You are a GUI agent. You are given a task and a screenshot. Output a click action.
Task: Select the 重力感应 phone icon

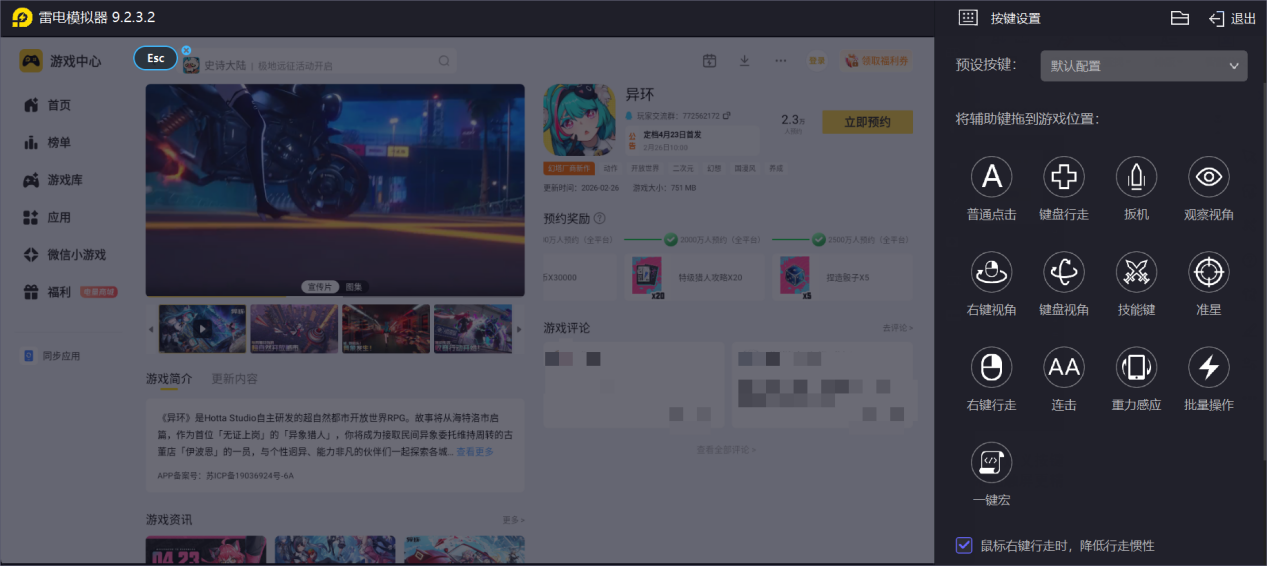(x=1136, y=367)
